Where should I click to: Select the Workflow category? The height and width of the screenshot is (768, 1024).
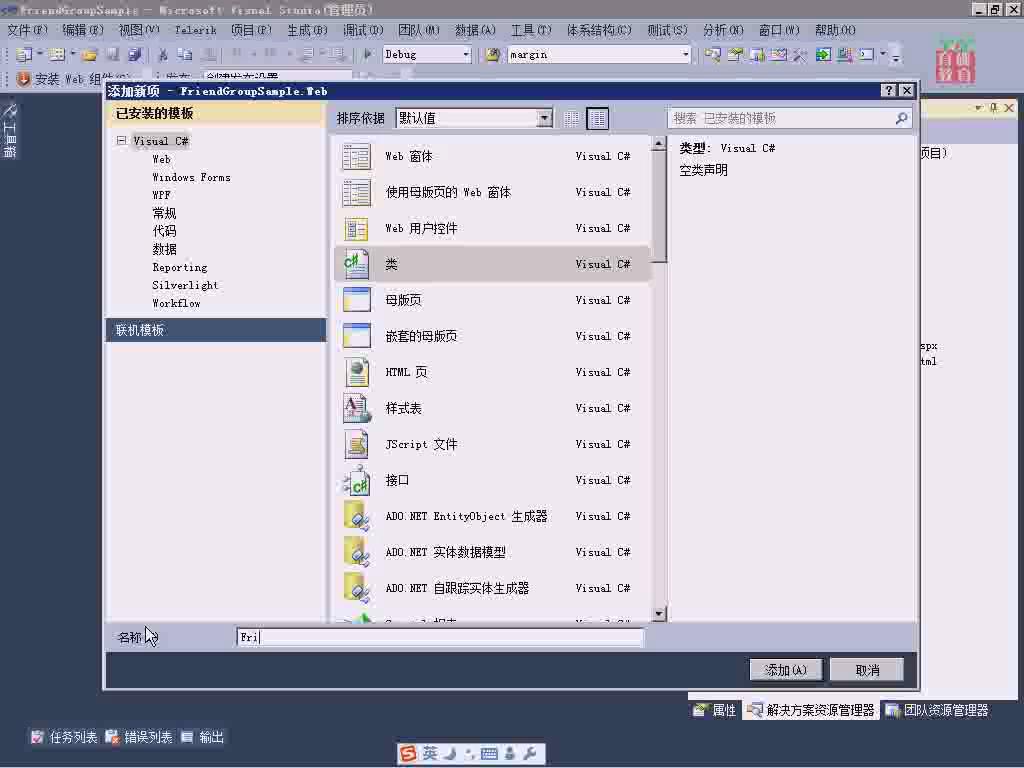point(176,304)
